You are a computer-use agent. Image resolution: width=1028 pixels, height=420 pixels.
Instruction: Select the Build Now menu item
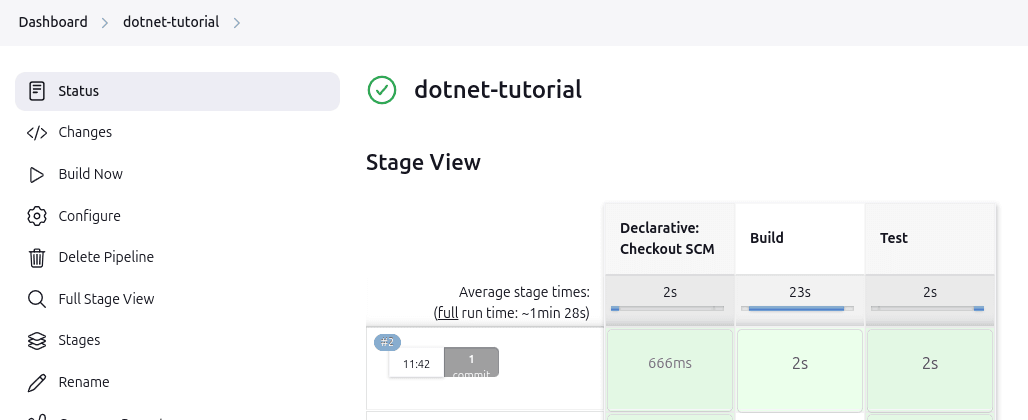(x=91, y=174)
